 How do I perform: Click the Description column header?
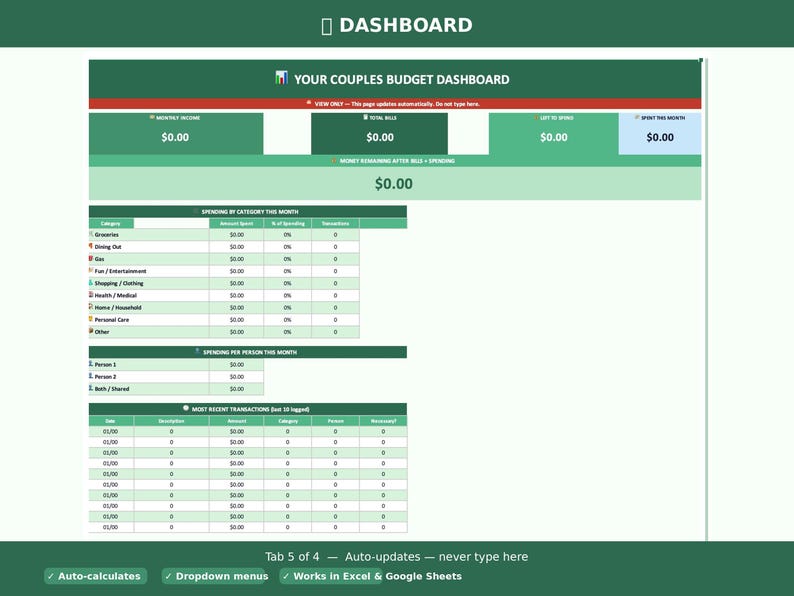point(171,421)
